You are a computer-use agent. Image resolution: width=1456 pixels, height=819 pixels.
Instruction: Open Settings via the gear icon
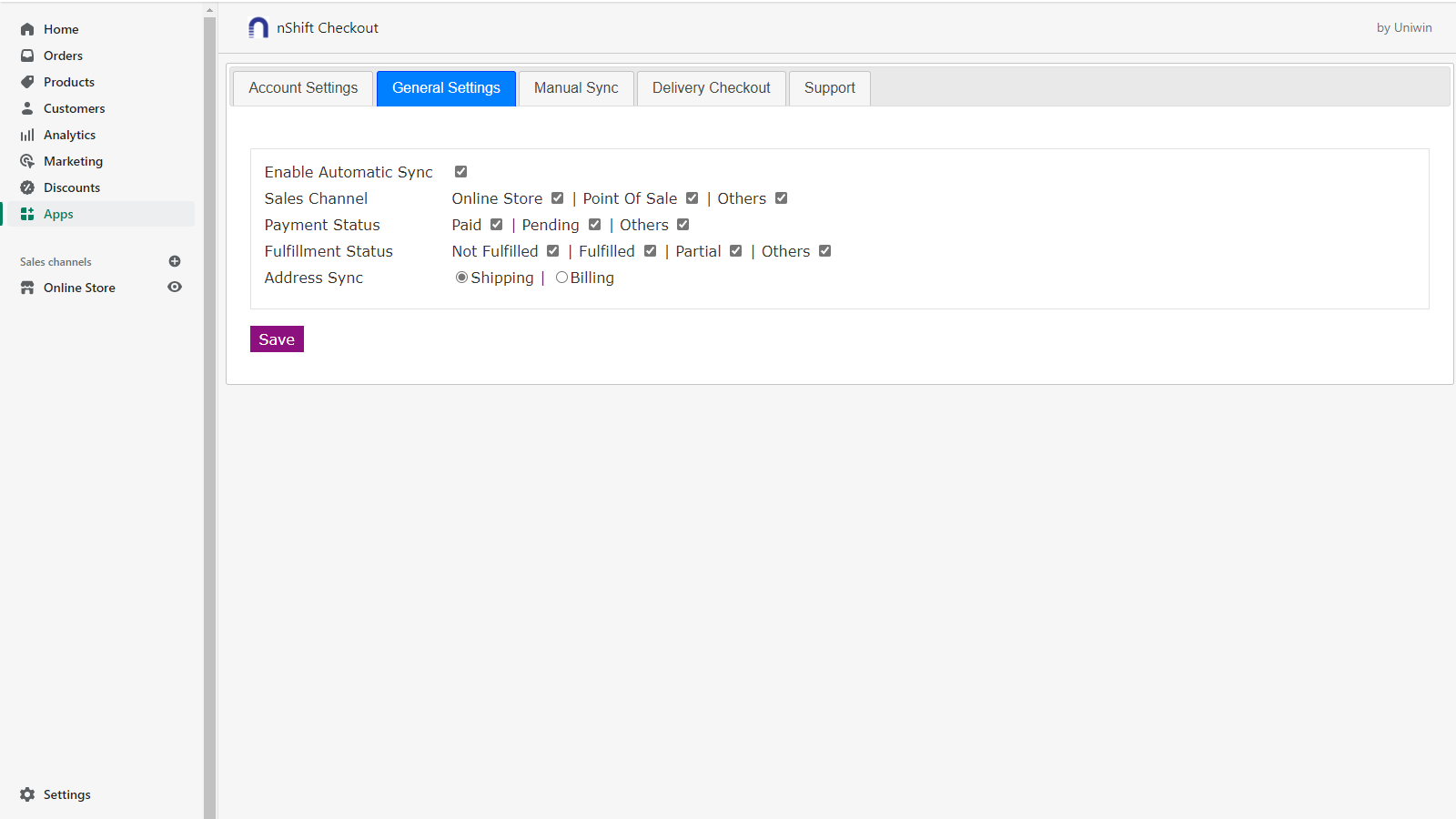(27, 794)
